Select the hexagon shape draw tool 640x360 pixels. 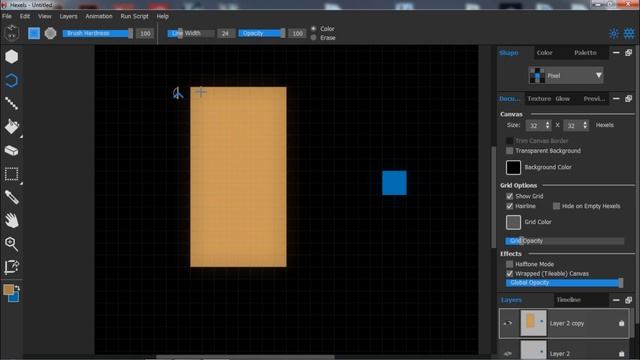pyautogui.click(x=11, y=57)
